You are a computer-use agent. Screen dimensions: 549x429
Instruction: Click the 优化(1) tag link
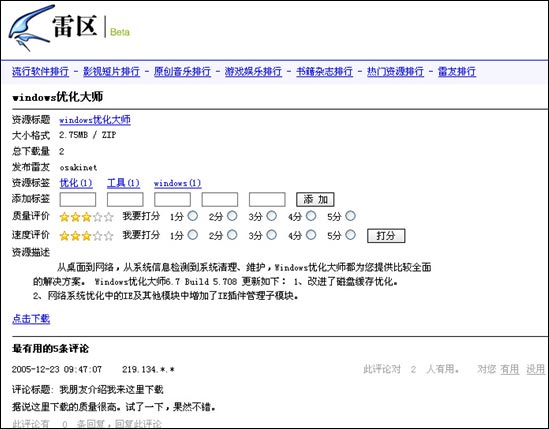pos(76,183)
